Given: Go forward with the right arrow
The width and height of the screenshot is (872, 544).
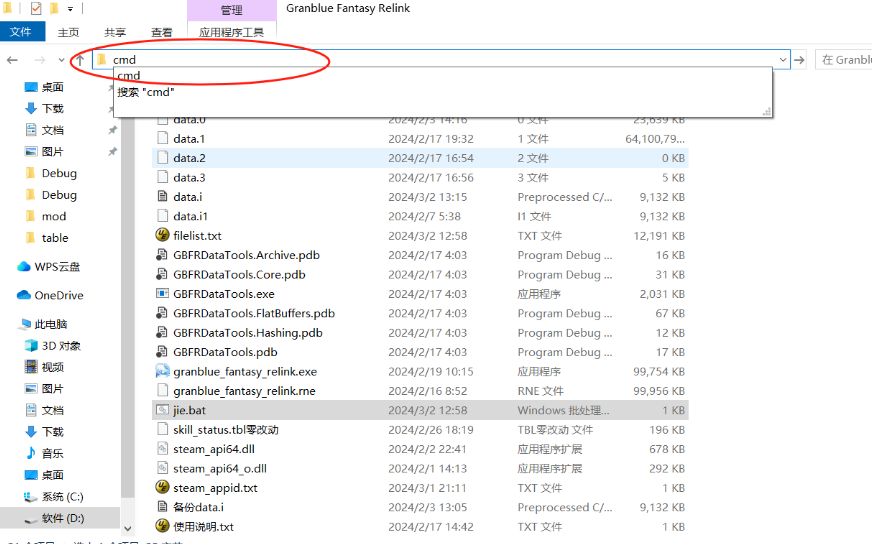Looking at the screenshot, I should tap(40, 60).
